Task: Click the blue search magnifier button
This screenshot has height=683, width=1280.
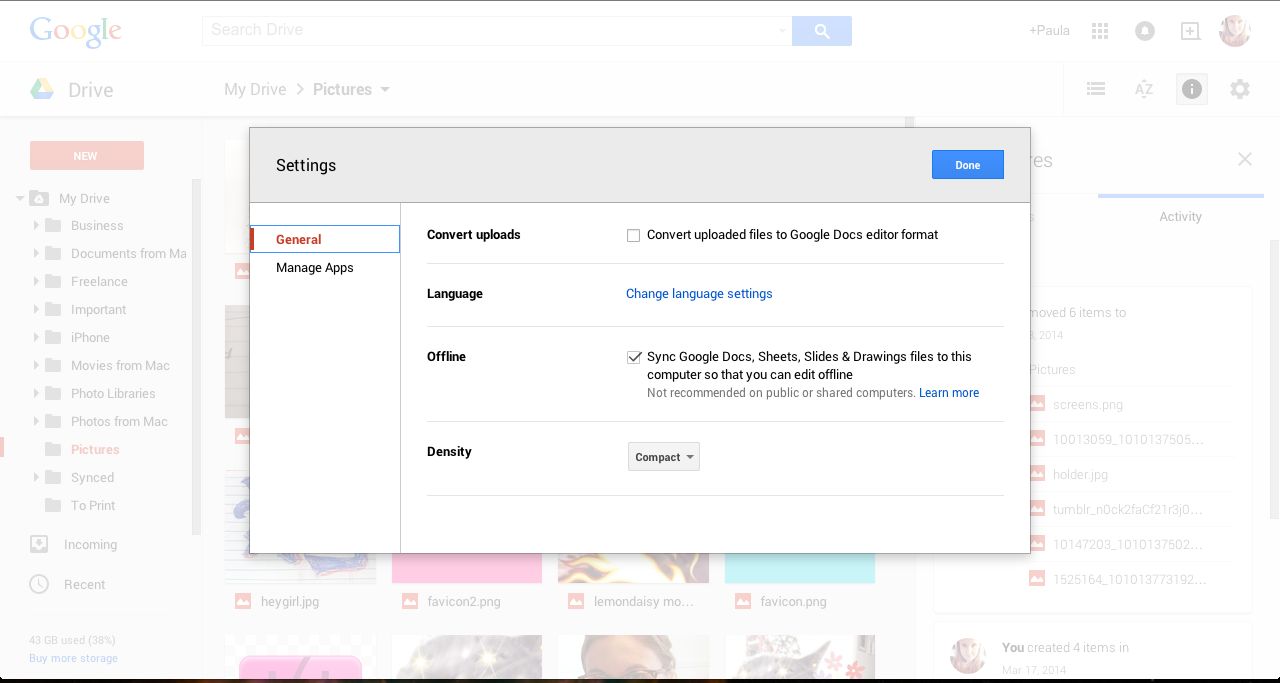Action: (x=822, y=31)
